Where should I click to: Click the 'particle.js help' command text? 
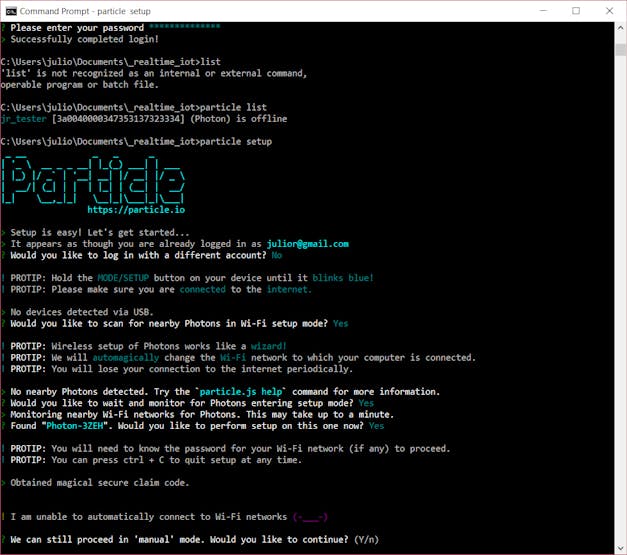[x=241, y=391]
